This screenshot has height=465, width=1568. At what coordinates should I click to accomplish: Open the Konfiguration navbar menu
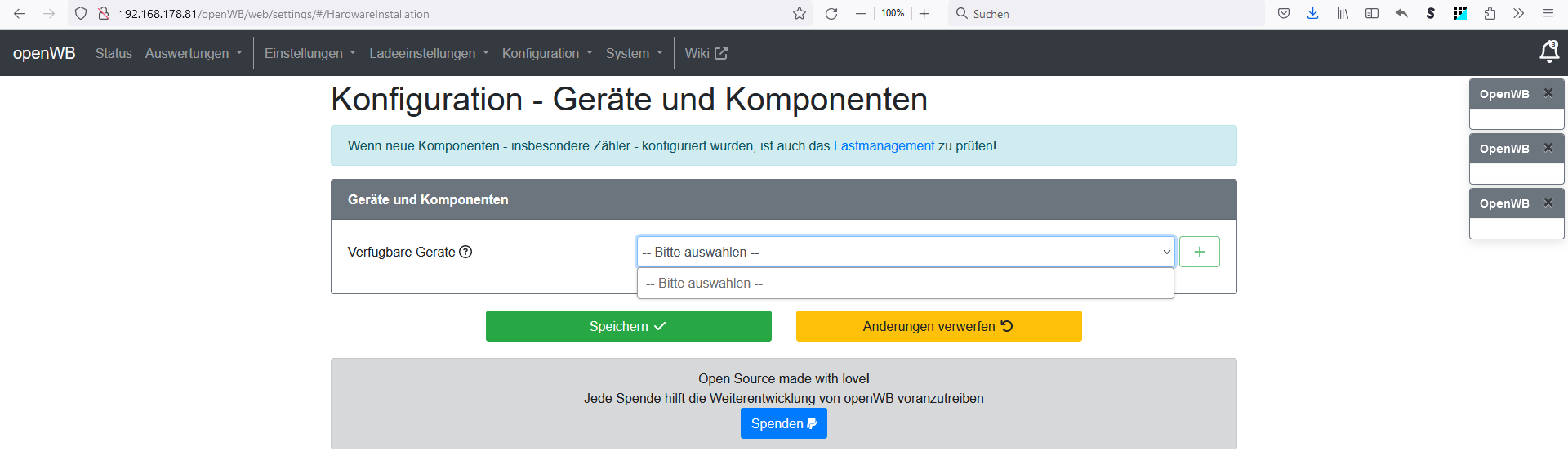547,53
